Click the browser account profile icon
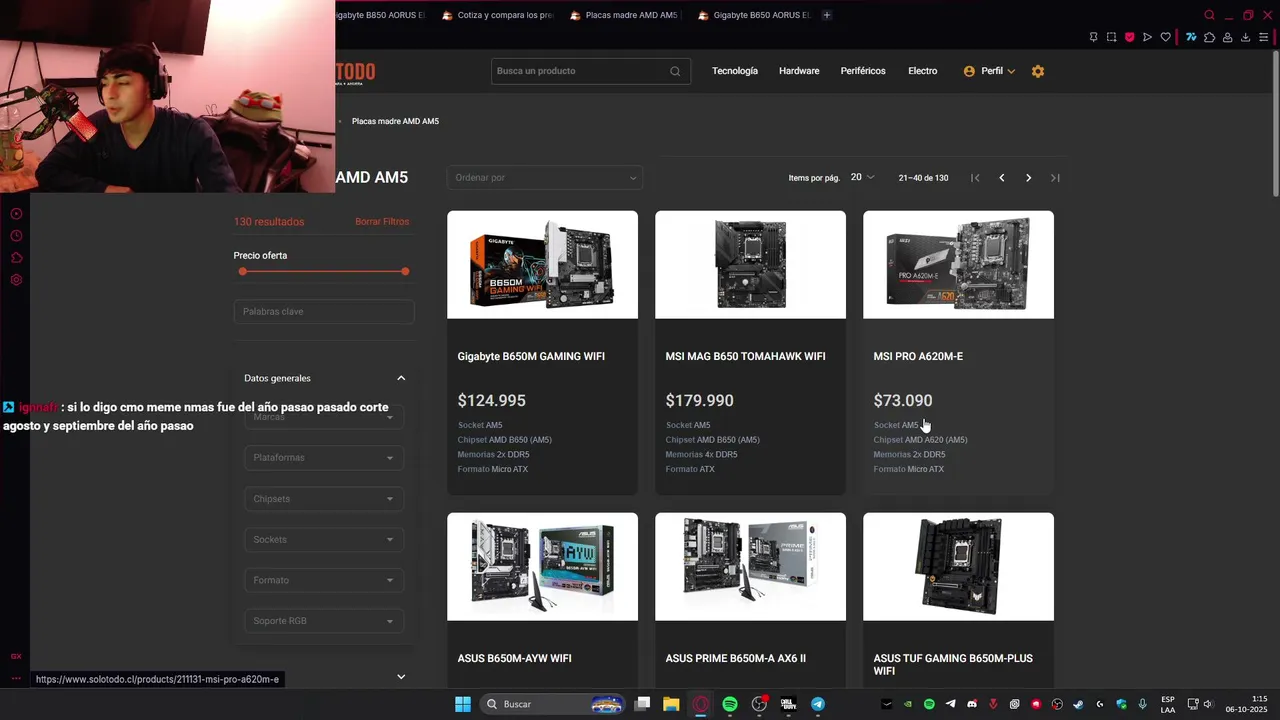The height and width of the screenshot is (720, 1280). (1227, 37)
